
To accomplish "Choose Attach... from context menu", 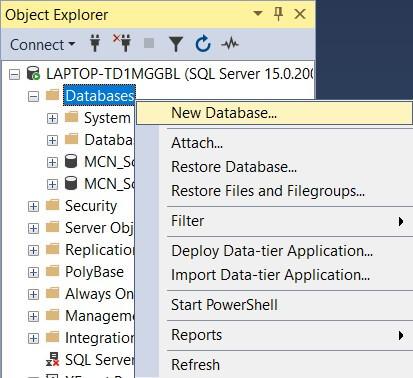I will tap(274, 143).
